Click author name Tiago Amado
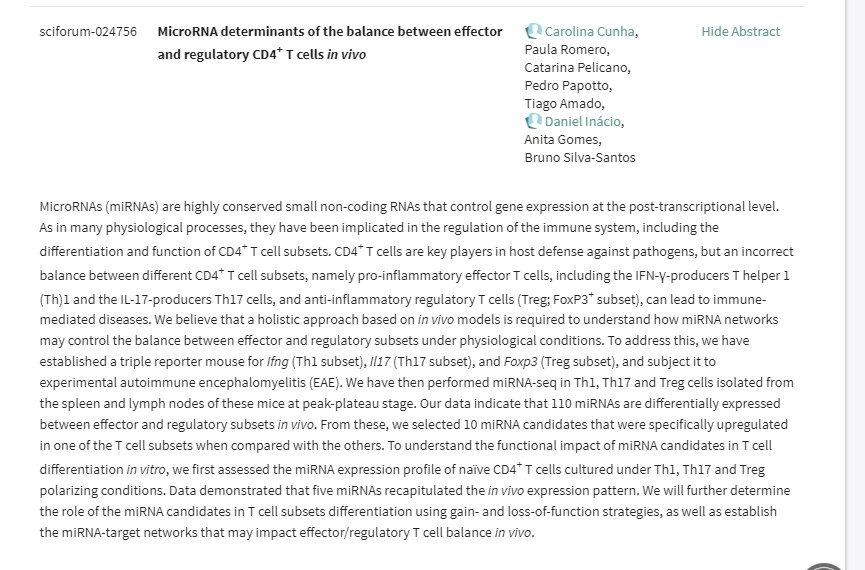 tap(564, 103)
